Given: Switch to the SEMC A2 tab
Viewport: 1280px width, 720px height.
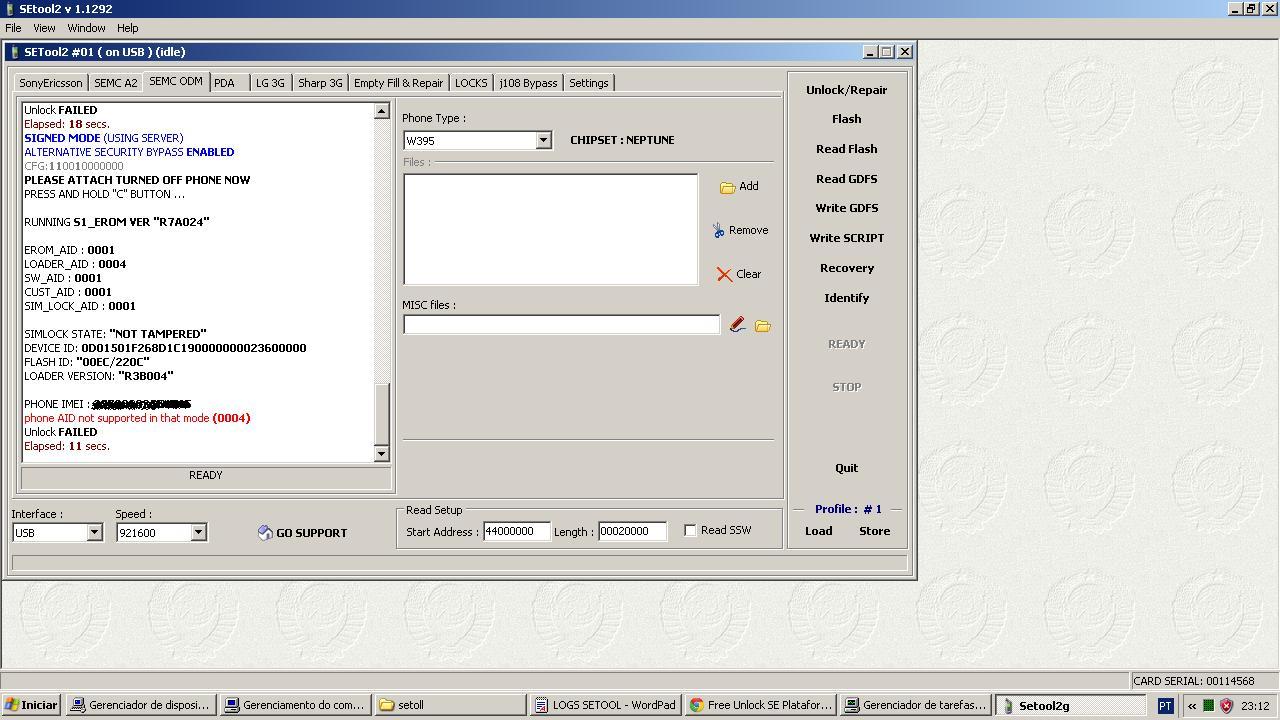Looking at the screenshot, I should click(116, 83).
